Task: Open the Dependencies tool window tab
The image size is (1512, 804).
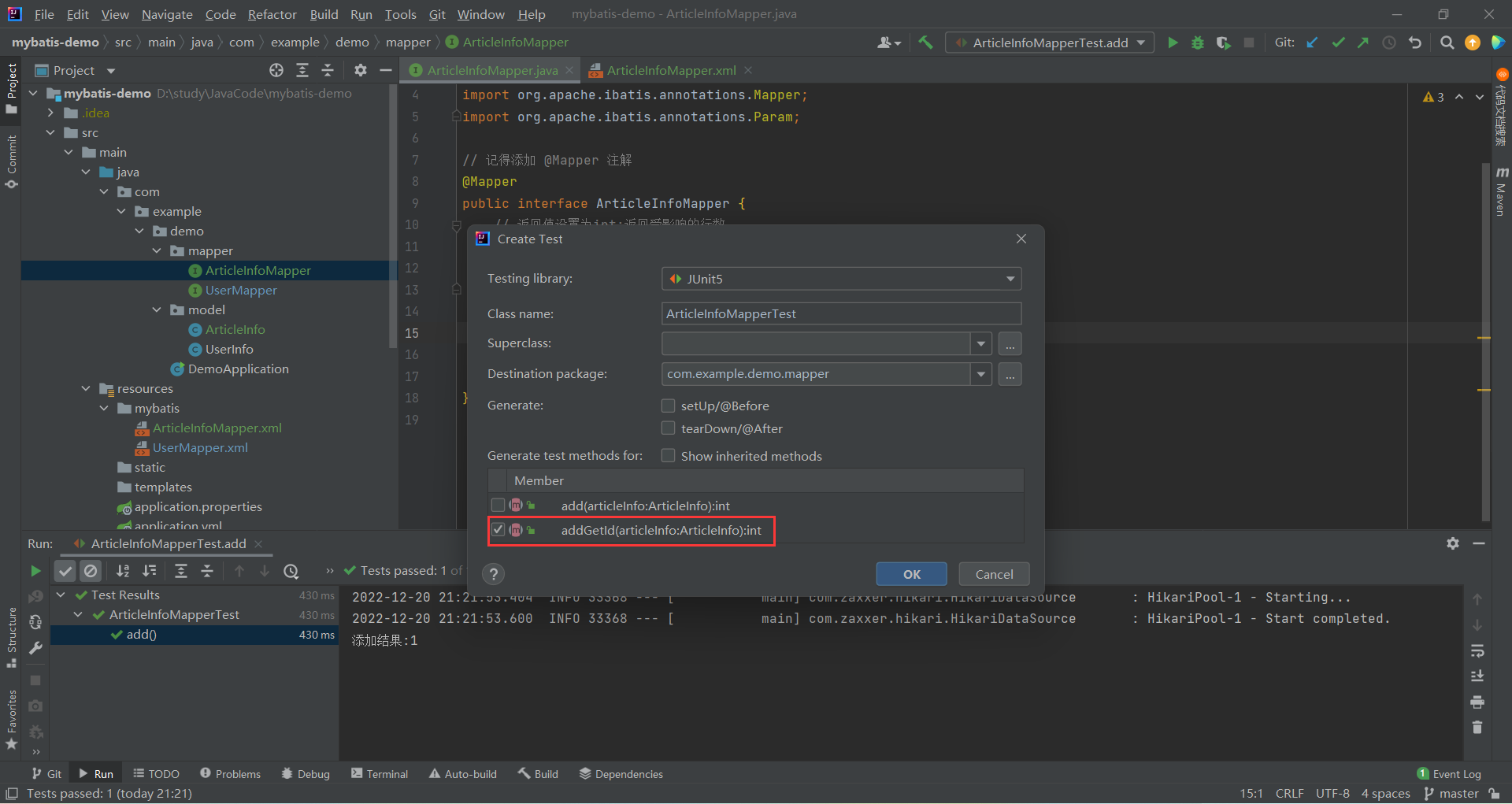Action: pyautogui.click(x=621, y=774)
